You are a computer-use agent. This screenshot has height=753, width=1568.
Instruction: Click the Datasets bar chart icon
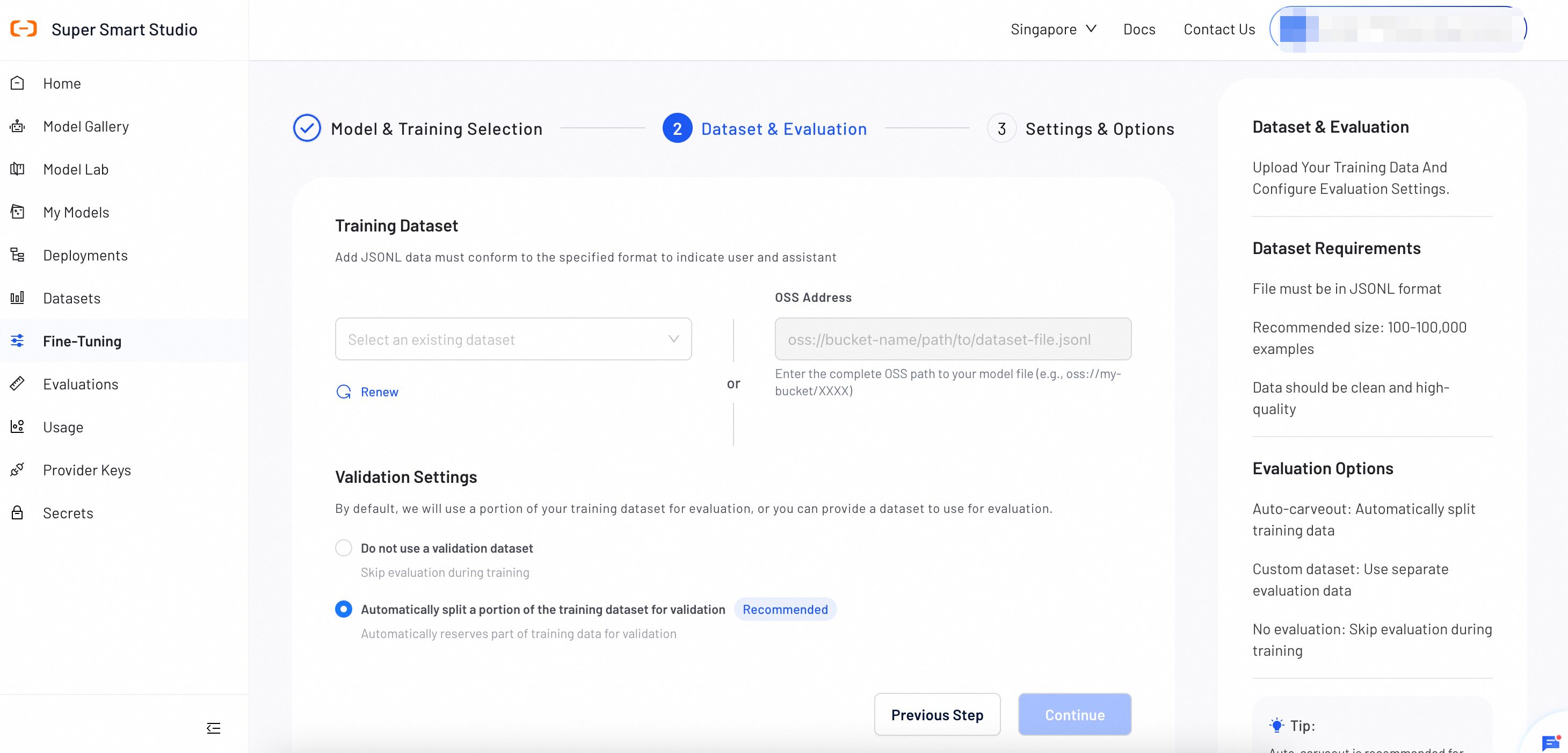[x=18, y=298]
